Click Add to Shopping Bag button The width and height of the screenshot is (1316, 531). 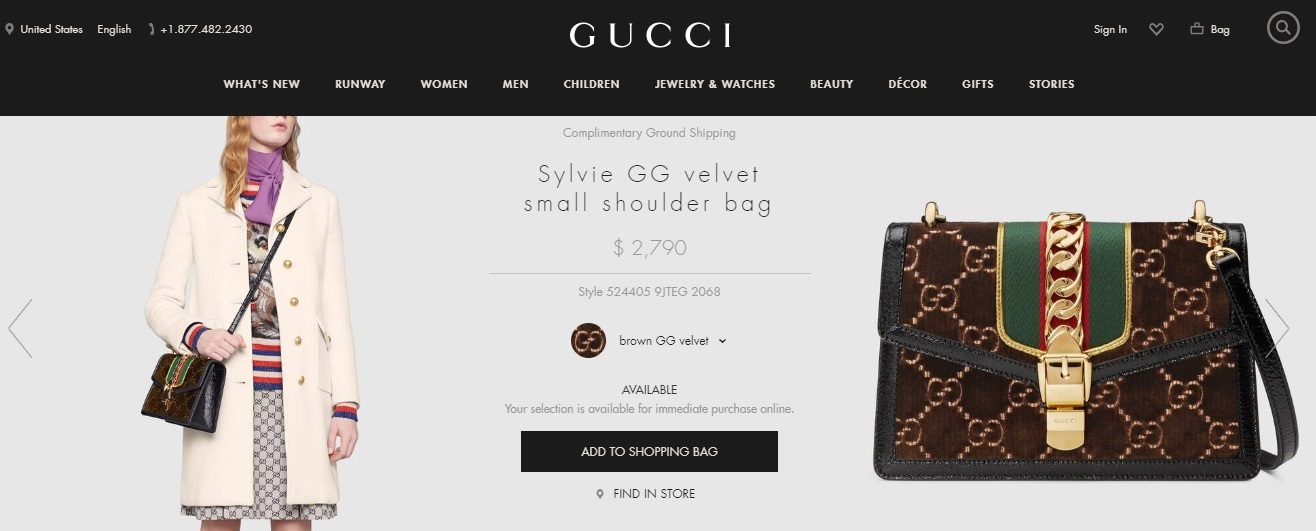tap(649, 451)
